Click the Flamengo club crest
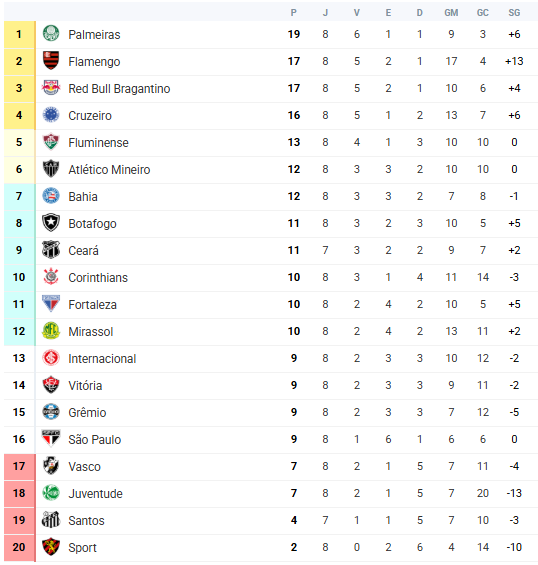 [51, 61]
